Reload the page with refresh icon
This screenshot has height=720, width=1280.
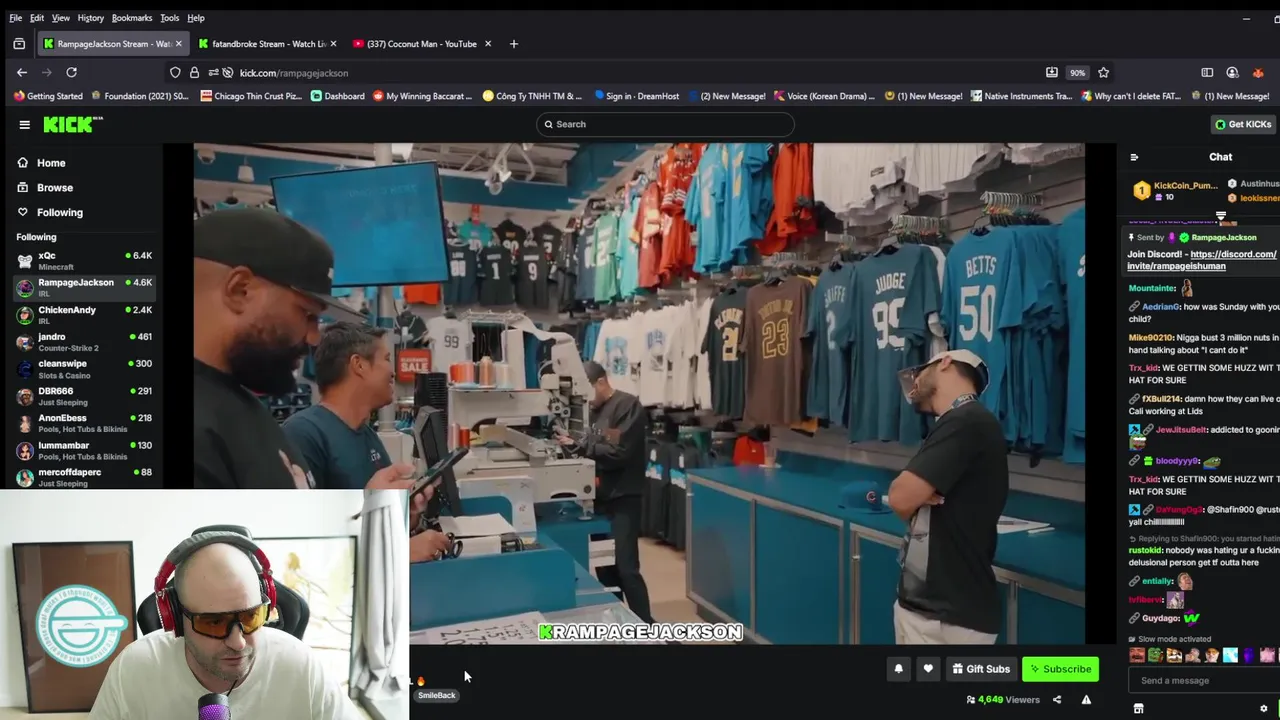(71, 72)
